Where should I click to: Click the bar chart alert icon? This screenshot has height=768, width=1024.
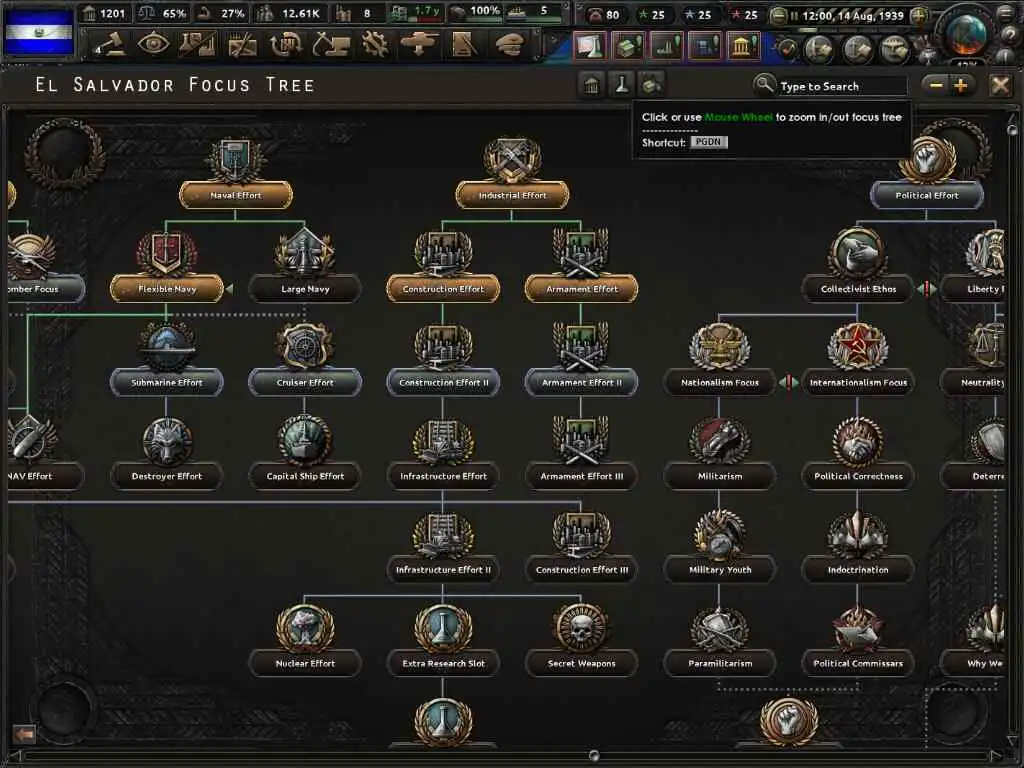[x=666, y=46]
